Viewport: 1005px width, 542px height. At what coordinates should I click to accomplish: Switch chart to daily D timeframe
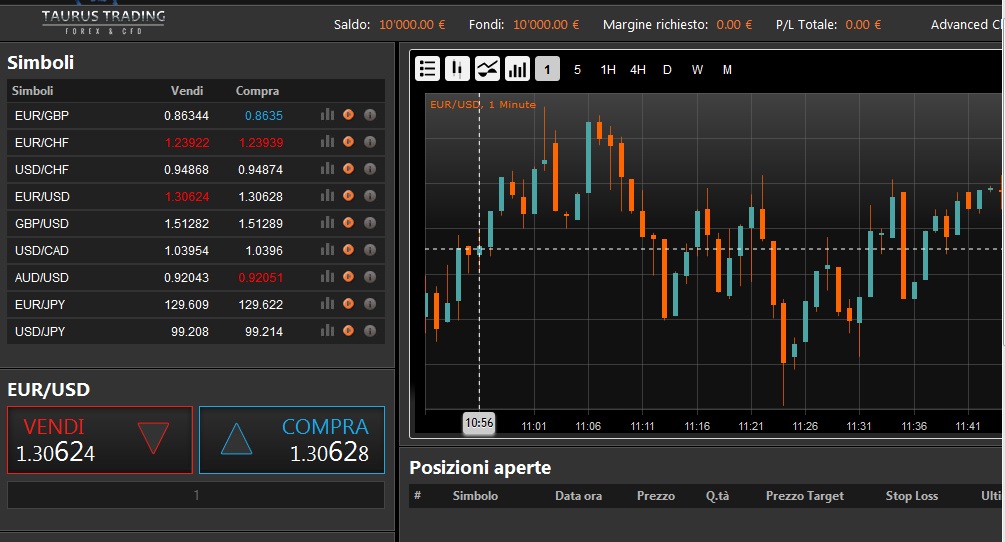point(667,70)
